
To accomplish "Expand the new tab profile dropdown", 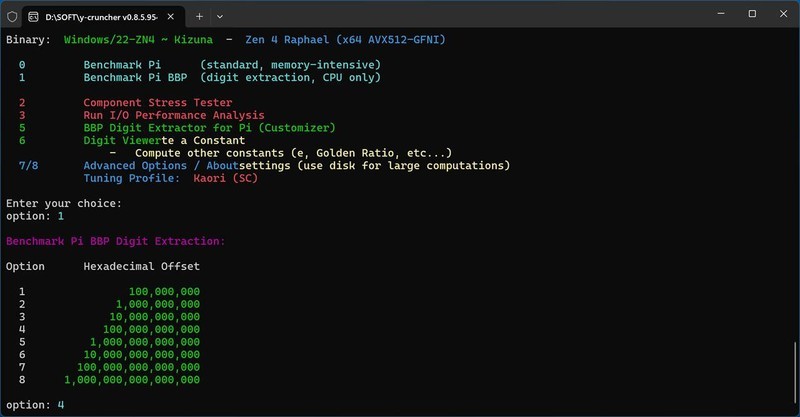I will tap(220, 17).
